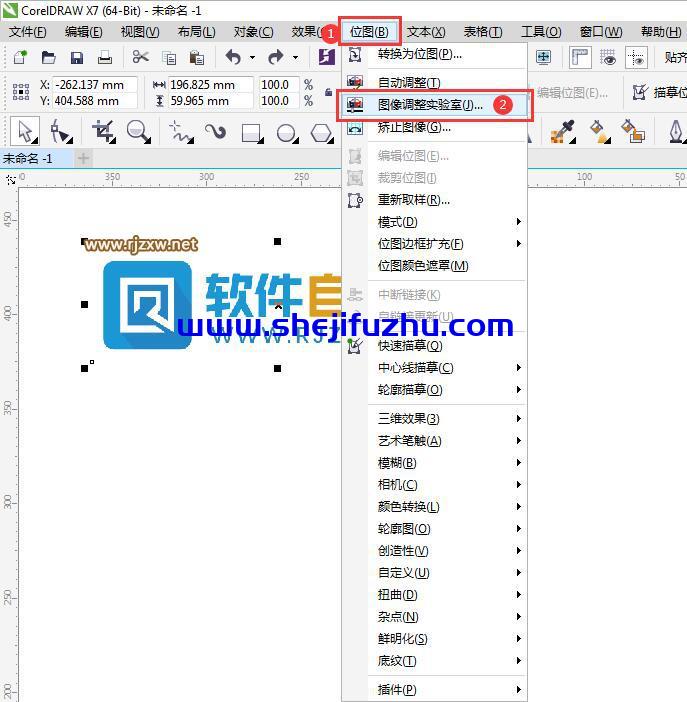The height and width of the screenshot is (702, 687).
Task: Click the object origin grid icon
Action: [21, 92]
